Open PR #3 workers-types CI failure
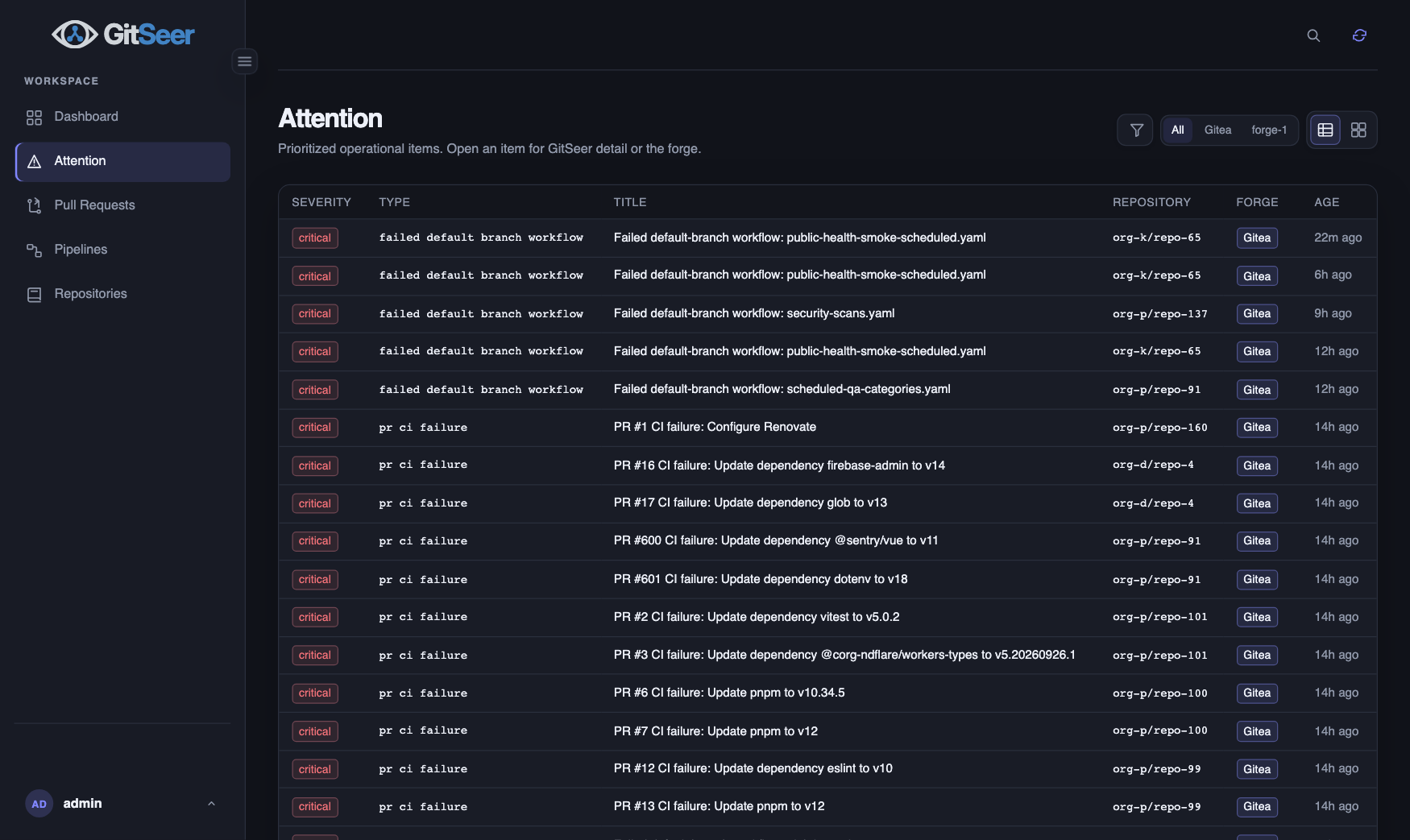This screenshot has height=840, width=1410. [844, 655]
